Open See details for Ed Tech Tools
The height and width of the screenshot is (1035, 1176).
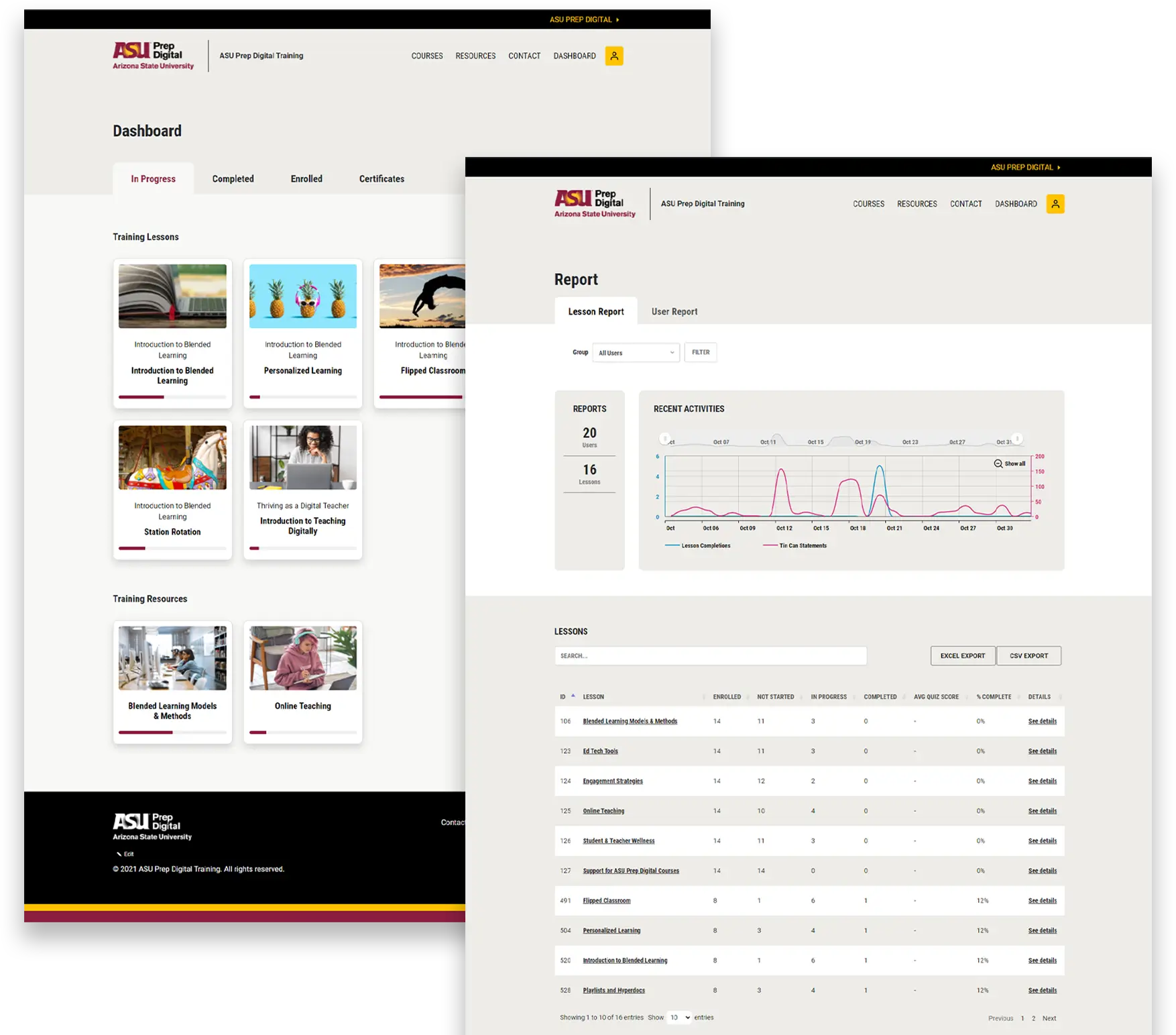pos(1042,751)
